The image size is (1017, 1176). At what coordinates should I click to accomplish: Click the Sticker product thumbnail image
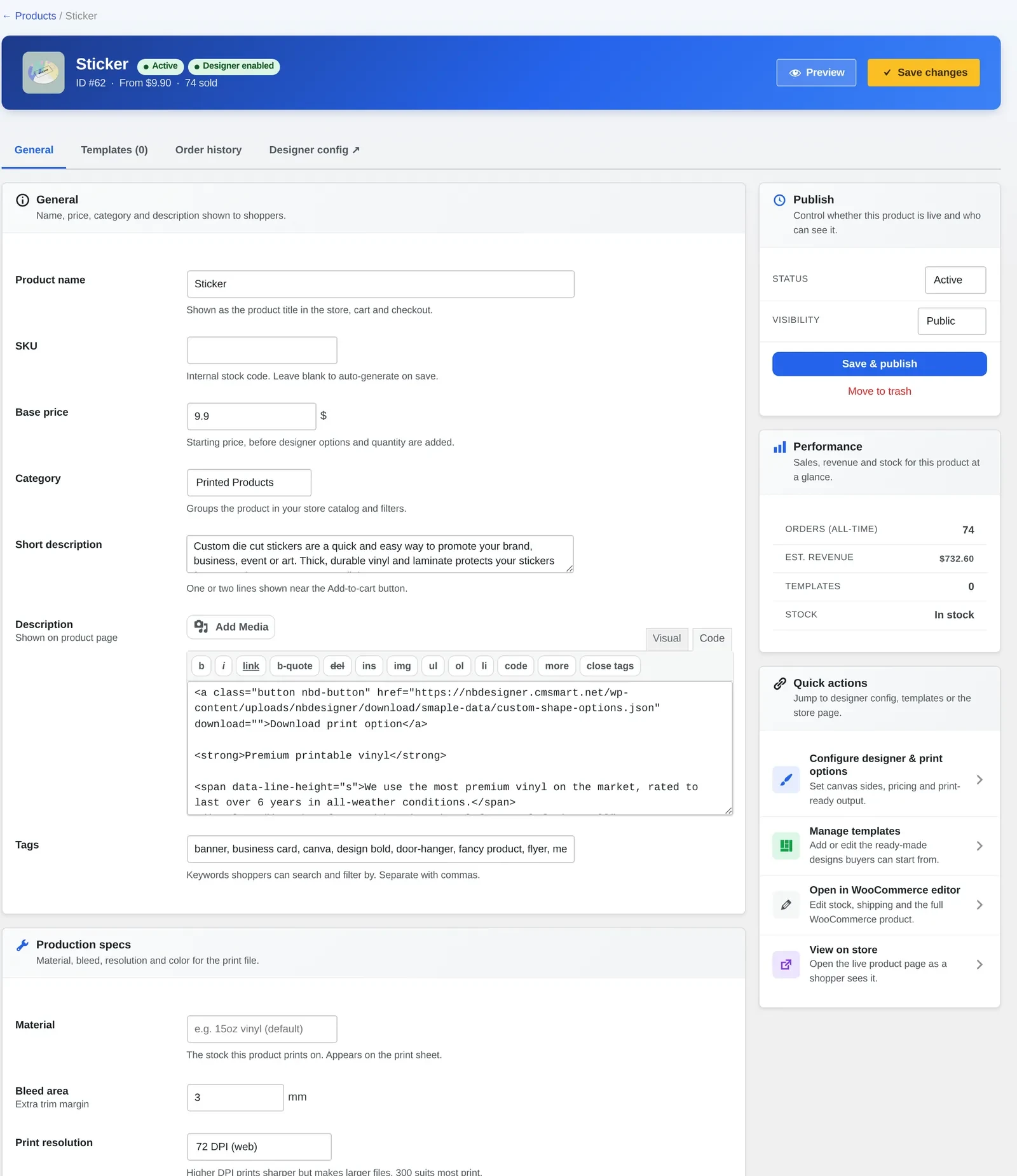(x=43, y=72)
